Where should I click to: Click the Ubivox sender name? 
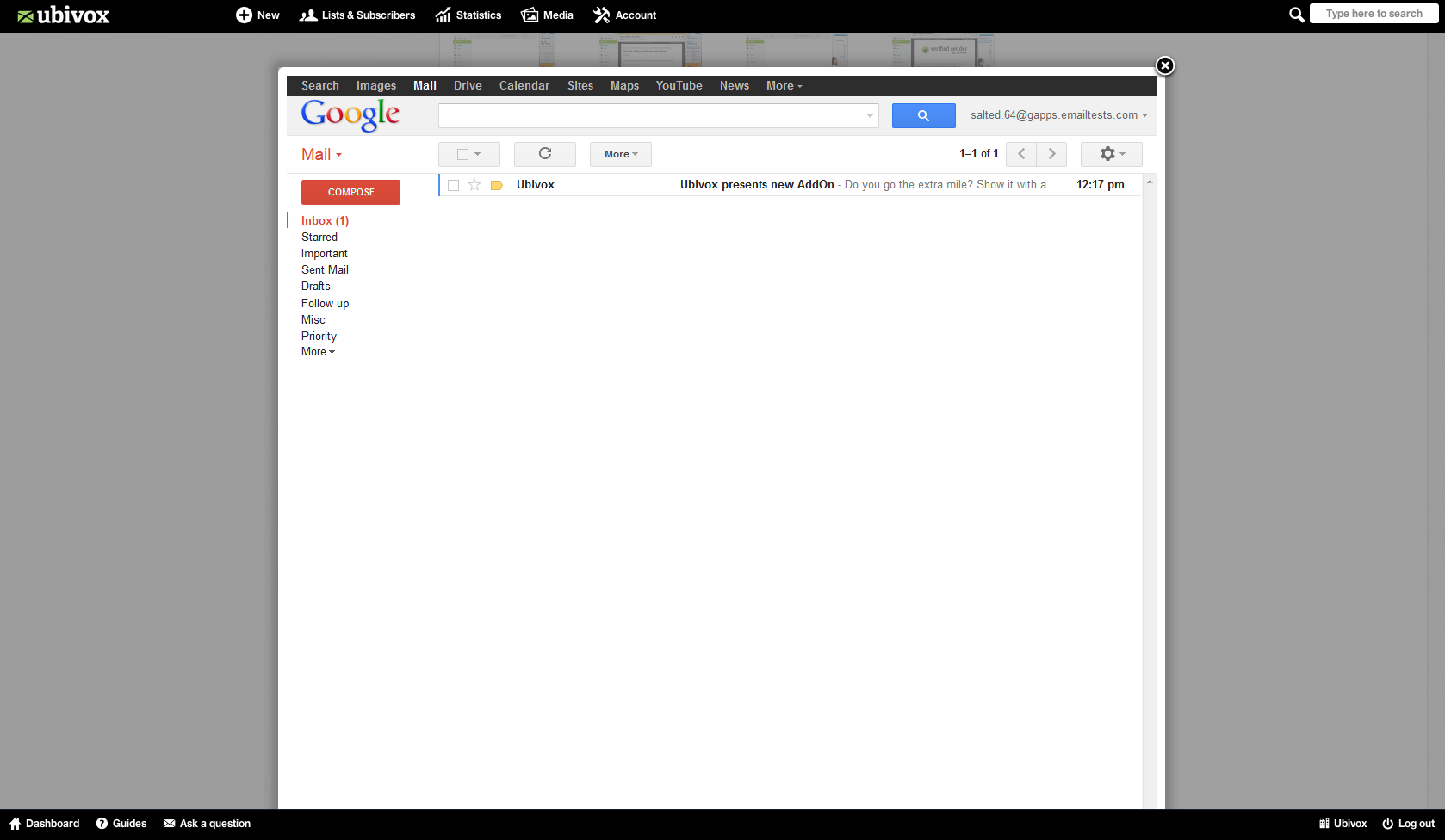535,185
